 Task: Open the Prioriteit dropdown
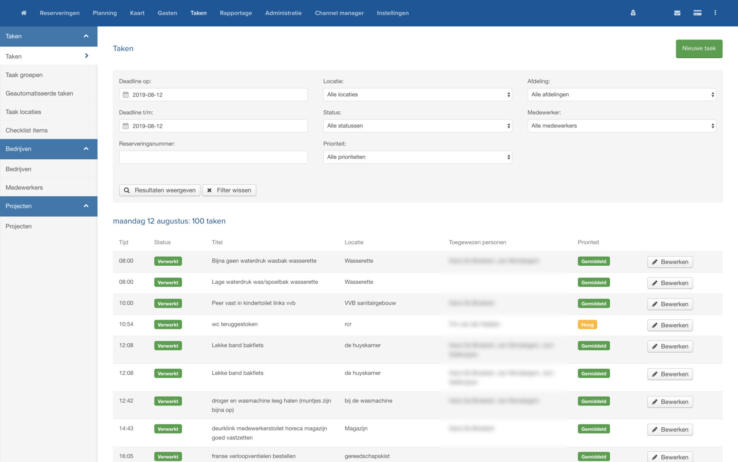417,157
